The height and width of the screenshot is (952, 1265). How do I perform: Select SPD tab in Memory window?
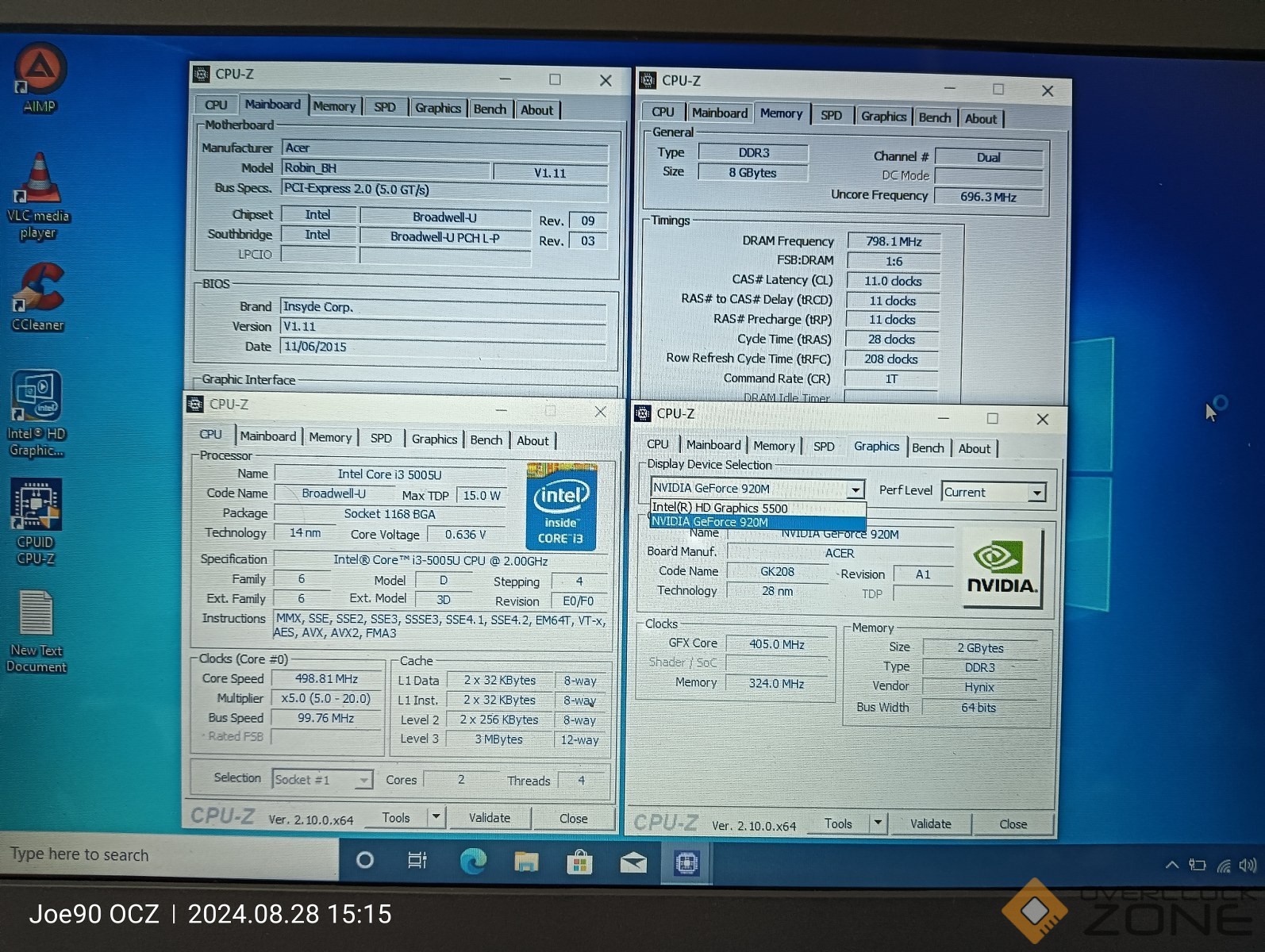coord(831,116)
